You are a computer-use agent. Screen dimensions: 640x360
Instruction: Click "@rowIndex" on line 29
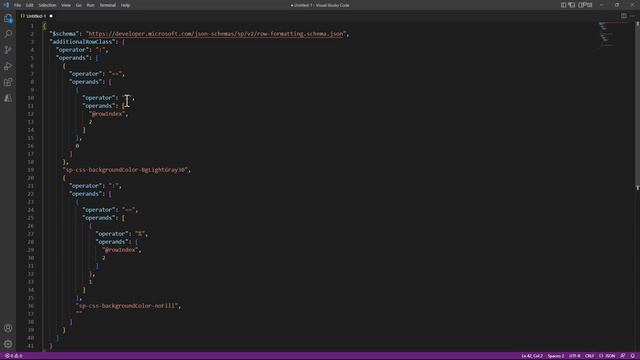point(120,250)
